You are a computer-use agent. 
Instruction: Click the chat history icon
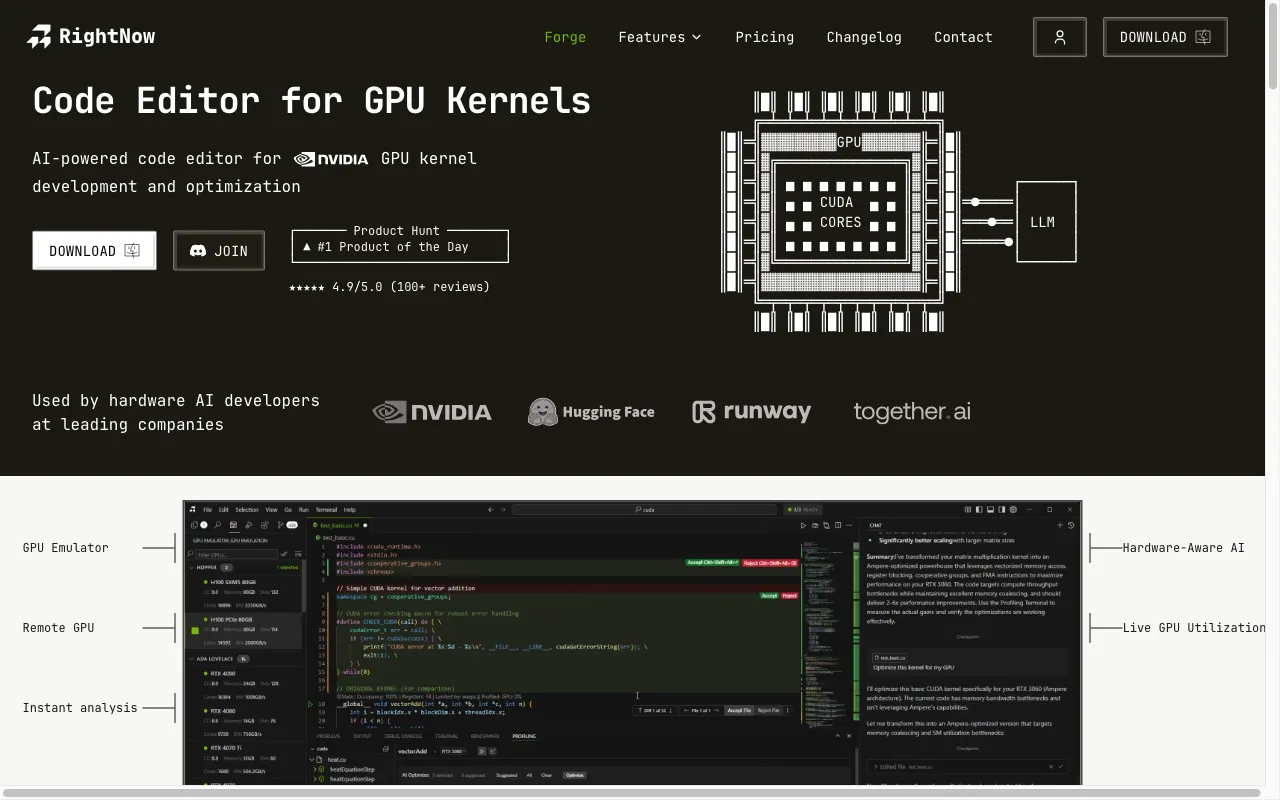click(x=1071, y=525)
